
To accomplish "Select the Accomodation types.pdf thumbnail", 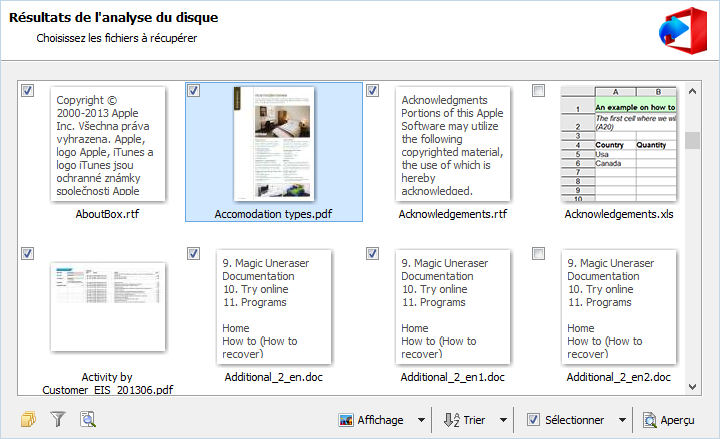I will point(274,144).
